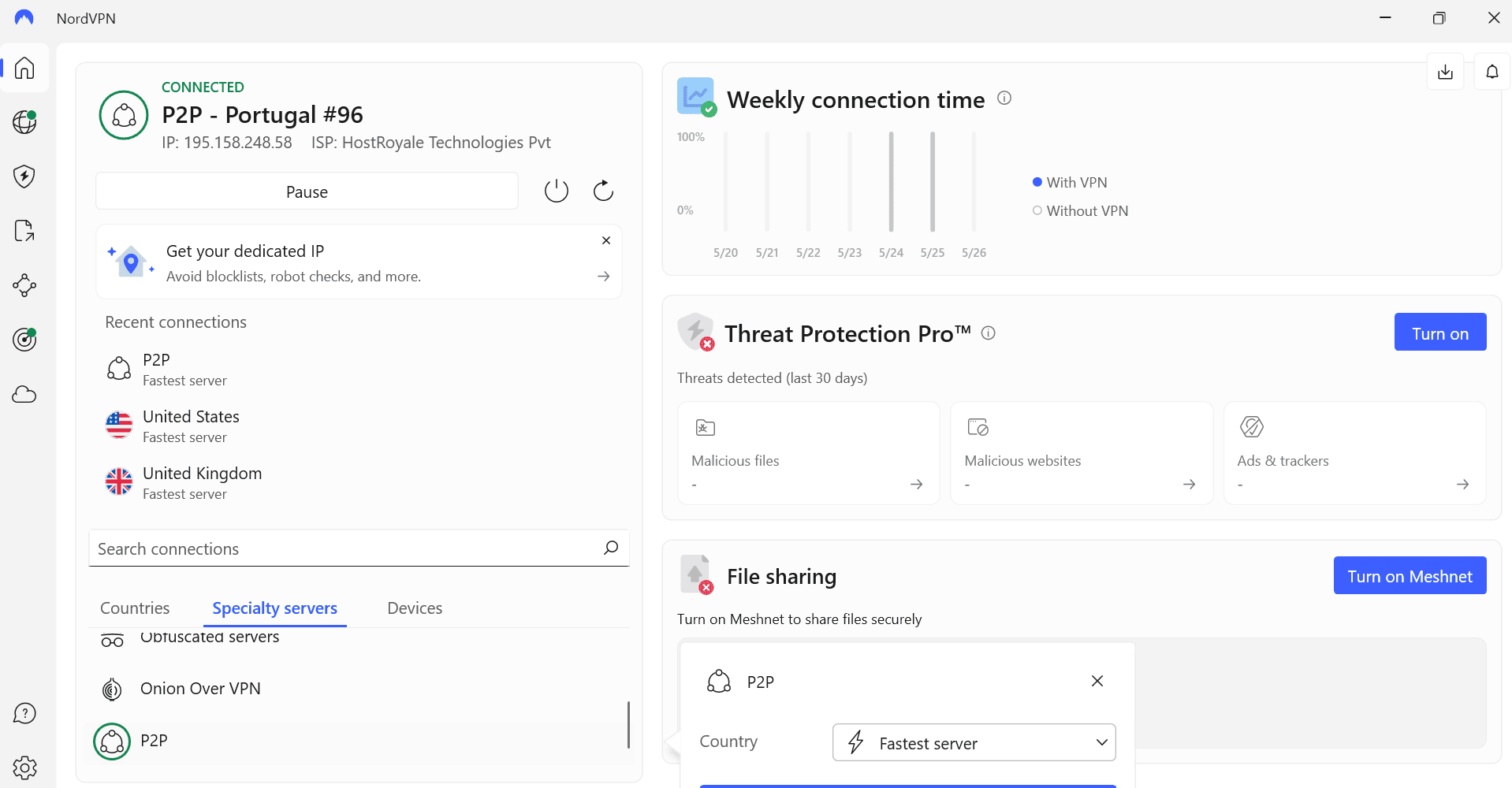Image resolution: width=1512 pixels, height=788 pixels.
Task: Click the power disconnect icon
Action: click(557, 191)
